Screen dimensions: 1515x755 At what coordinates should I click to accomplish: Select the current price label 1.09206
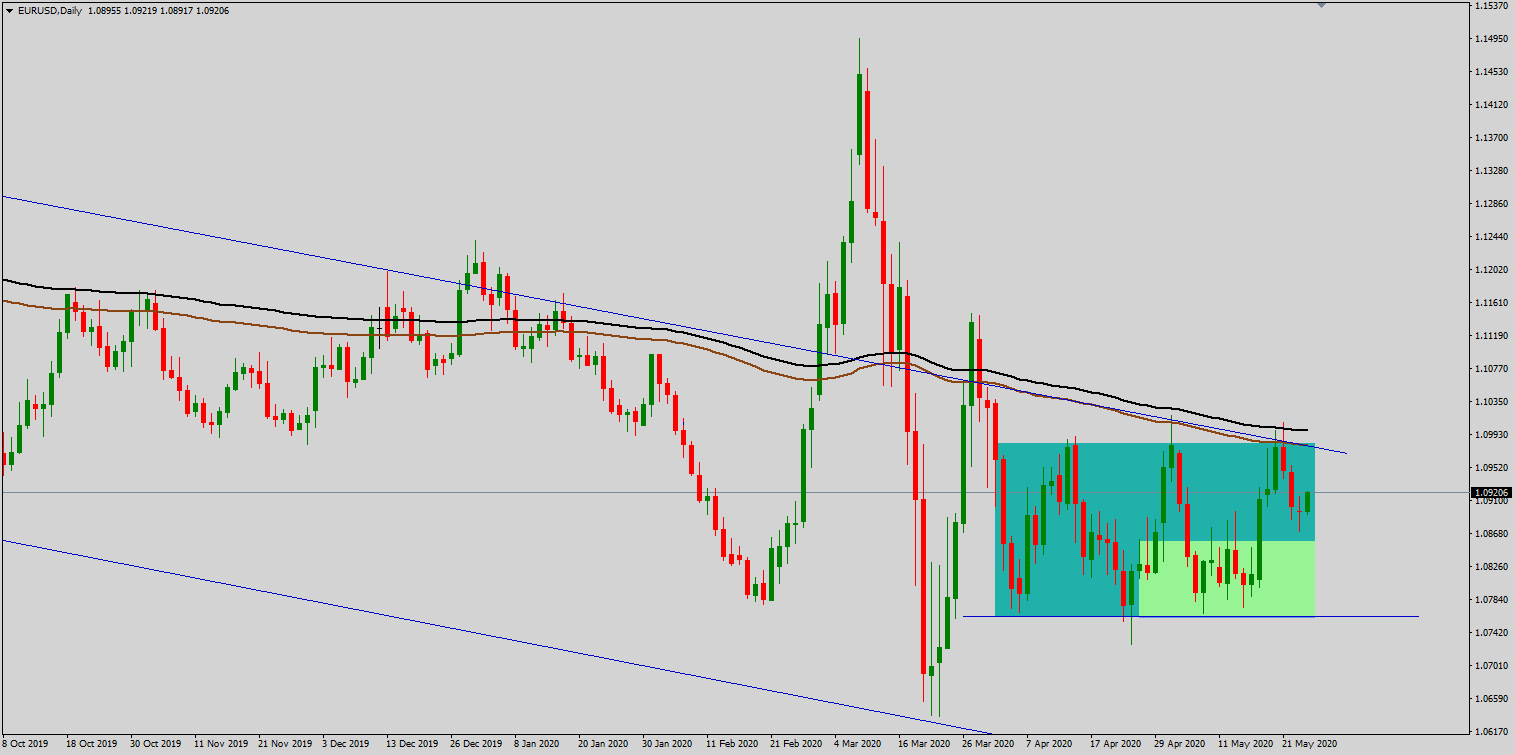(1490, 492)
